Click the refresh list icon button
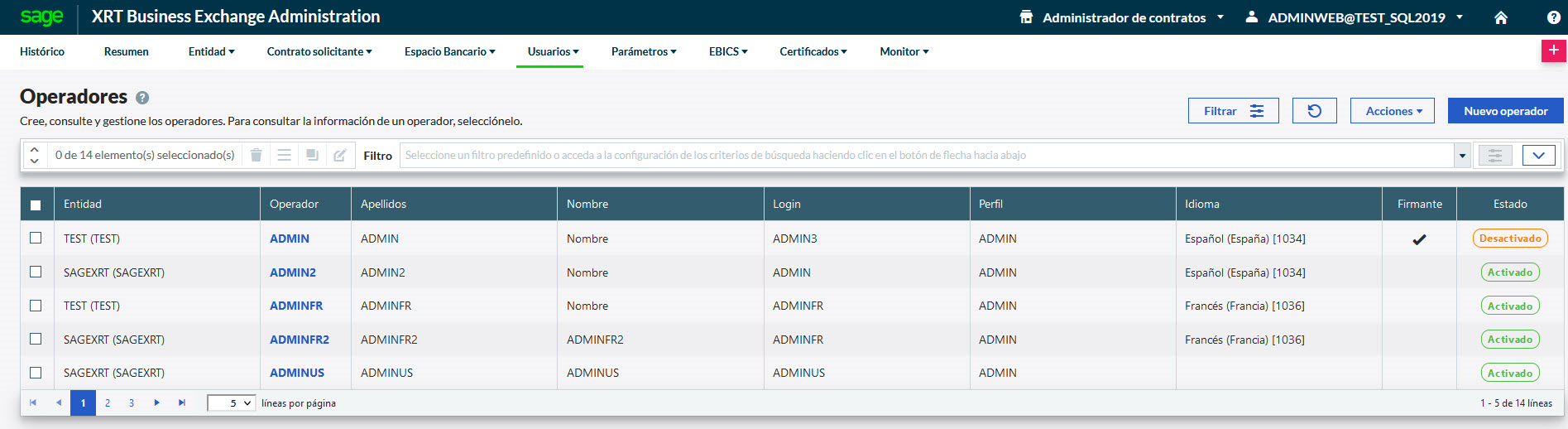The width and height of the screenshot is (1568, 429). point(1314,111)
